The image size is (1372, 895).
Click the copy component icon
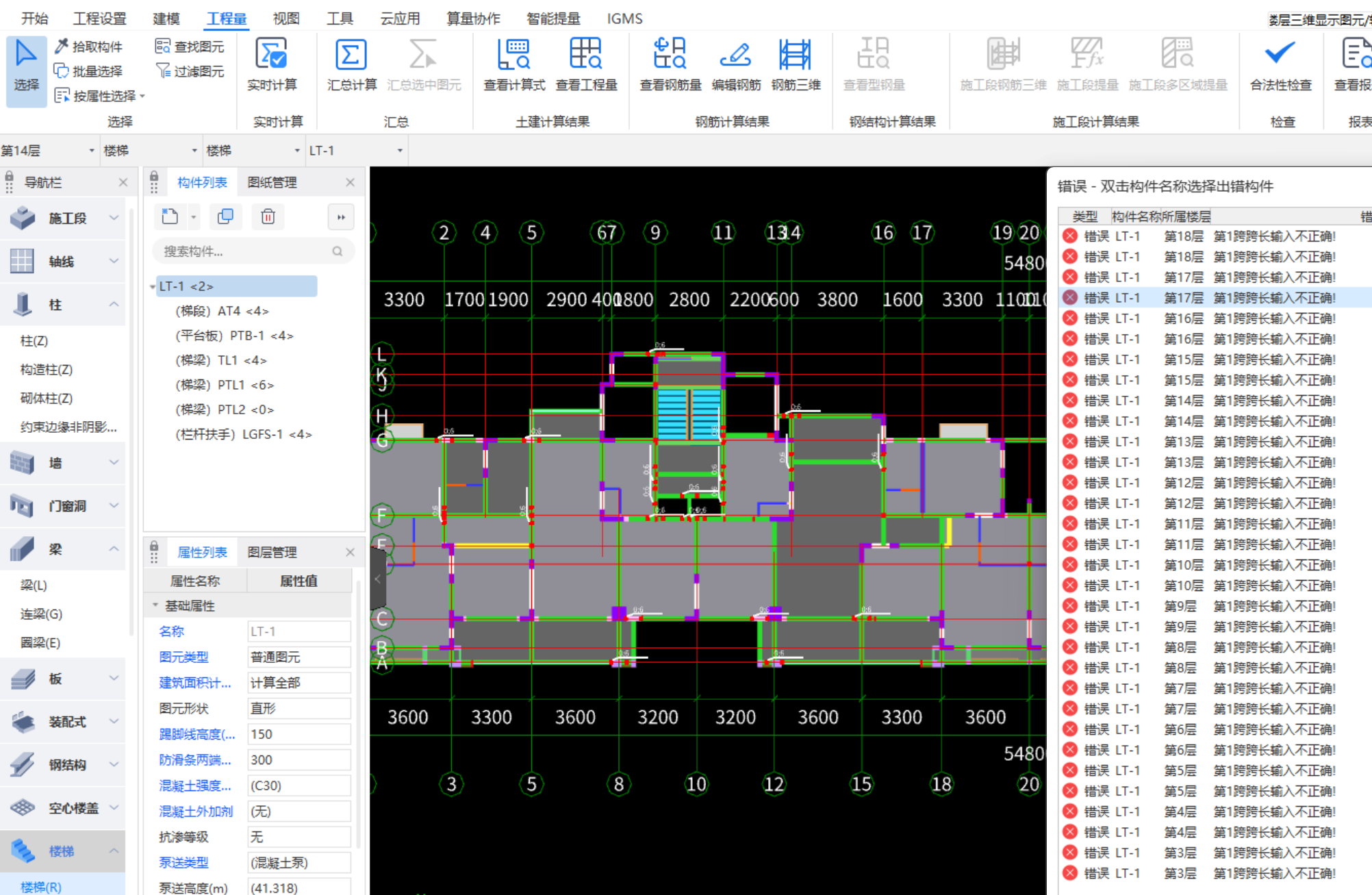[225, 217]
